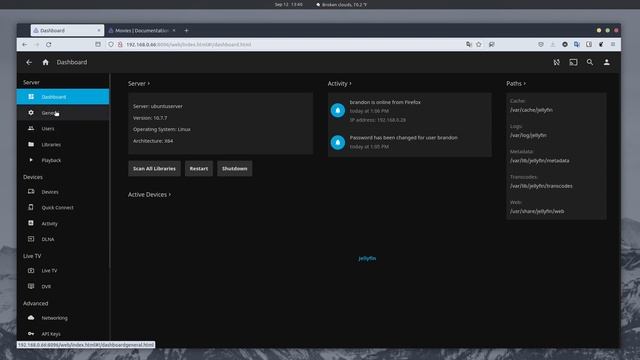
Task: Close the Dashboard browser tab
Action: (x=99, y=31)
